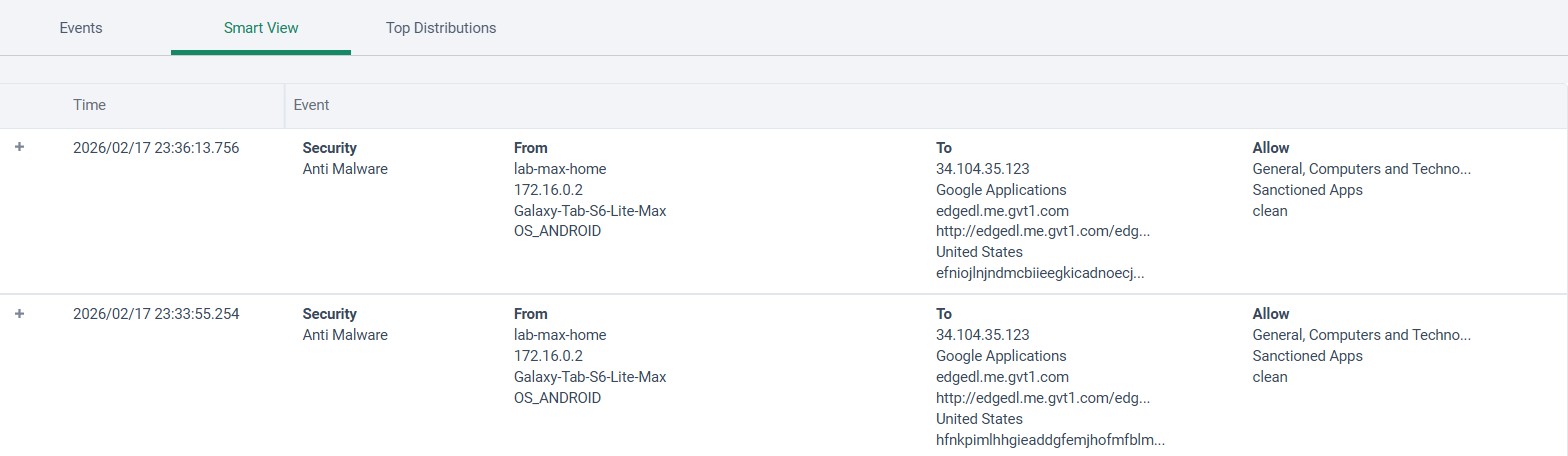Click destination IP 34.104.35.123 in first event
Screen dimensions: 1568x456
(x=982, y=169)
